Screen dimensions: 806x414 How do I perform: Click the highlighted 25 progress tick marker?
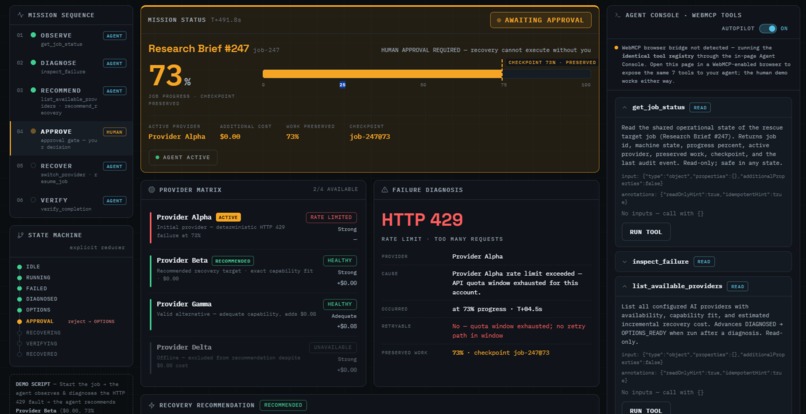342,85
